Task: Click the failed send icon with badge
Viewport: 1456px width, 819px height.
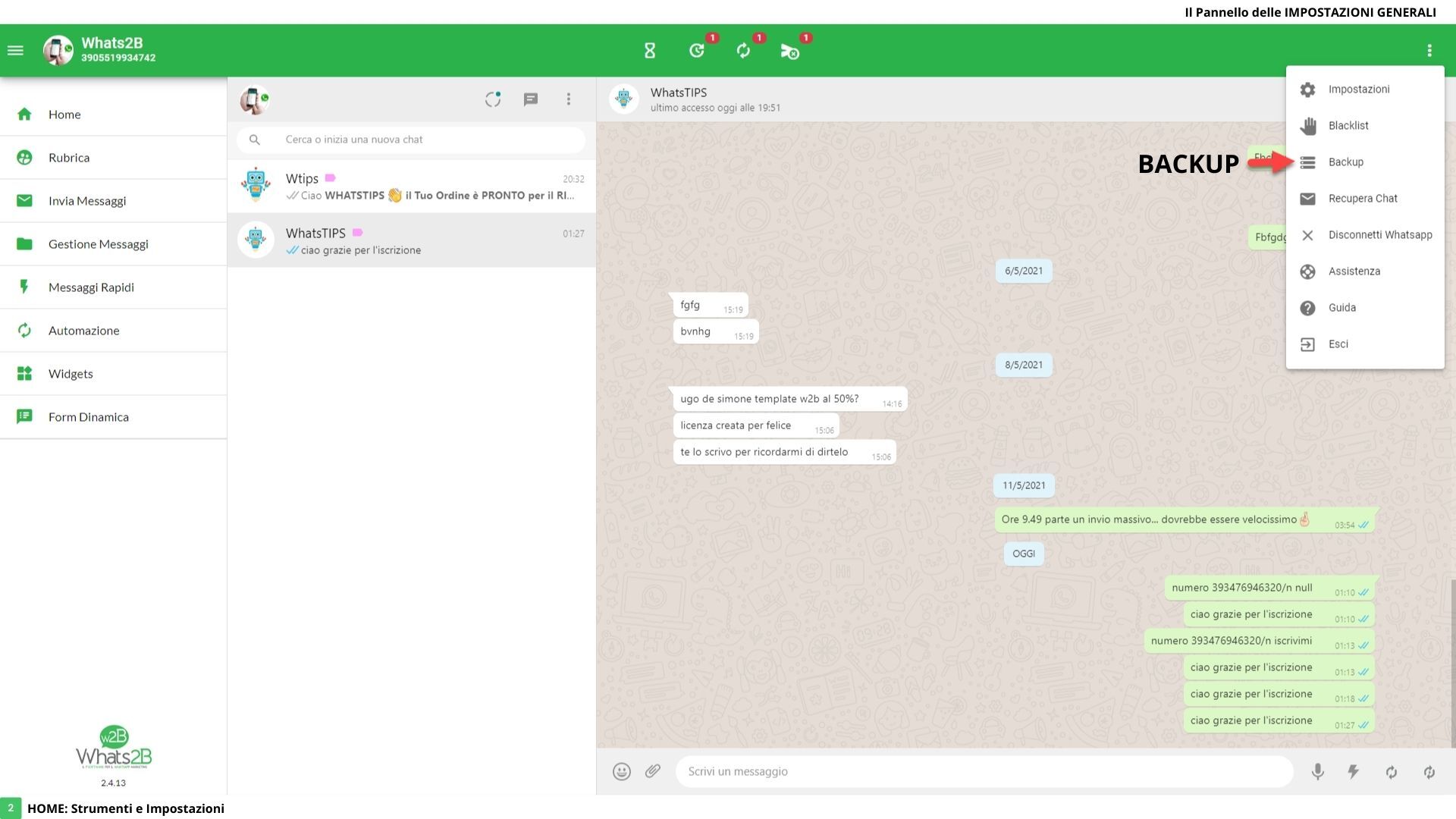Action: tap(789, 51)
